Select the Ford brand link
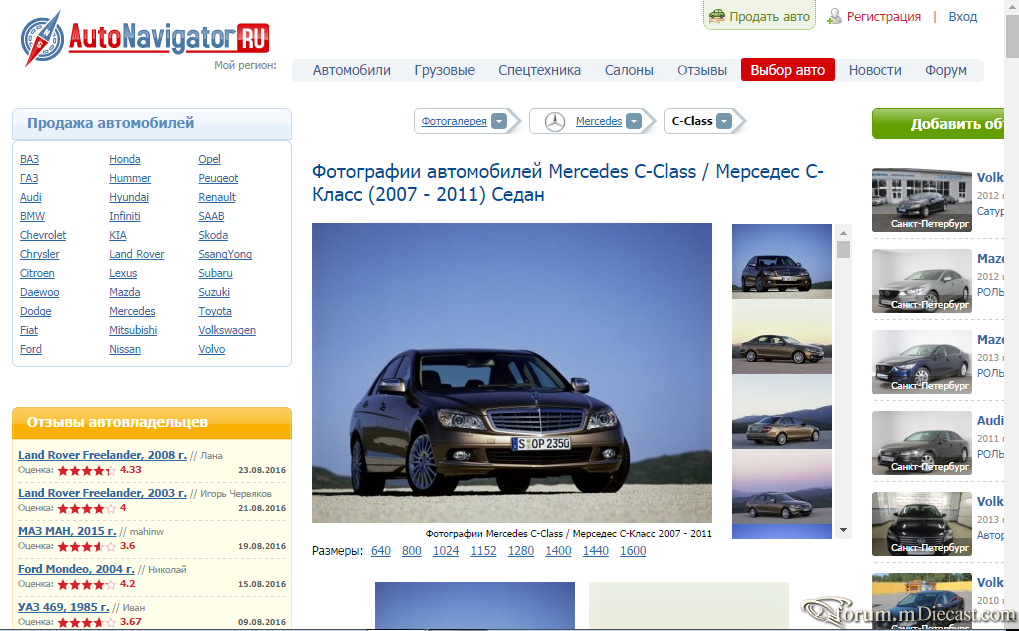The height and width of the screenshot is (631, 1019). (x=31, y=349)
